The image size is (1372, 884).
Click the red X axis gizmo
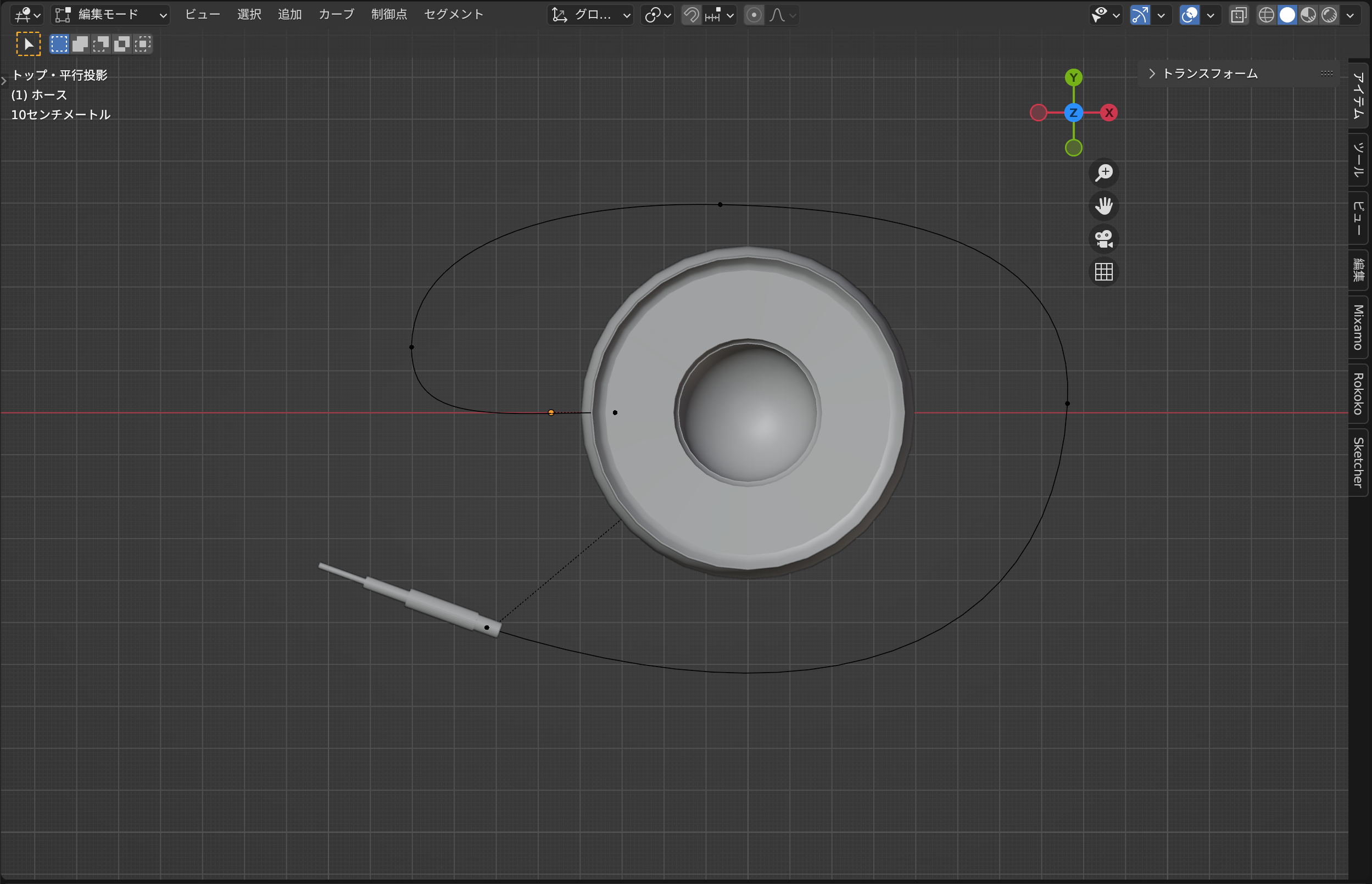pos(1109,113)
